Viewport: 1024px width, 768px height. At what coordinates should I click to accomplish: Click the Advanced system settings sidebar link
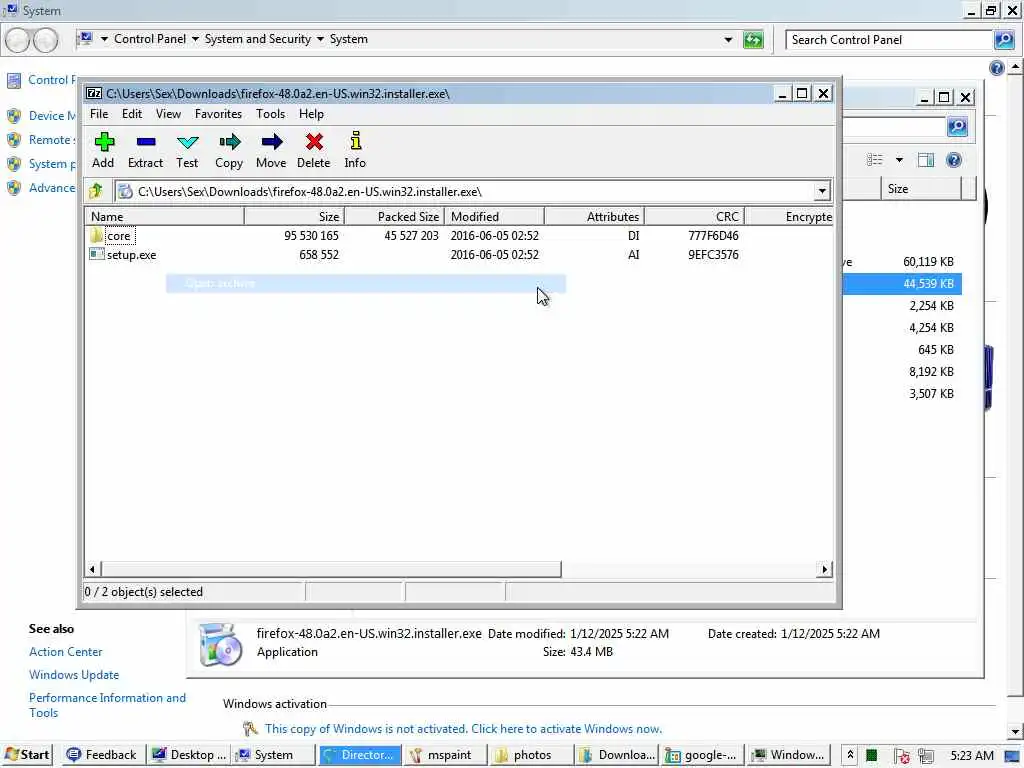click(52, 188)
